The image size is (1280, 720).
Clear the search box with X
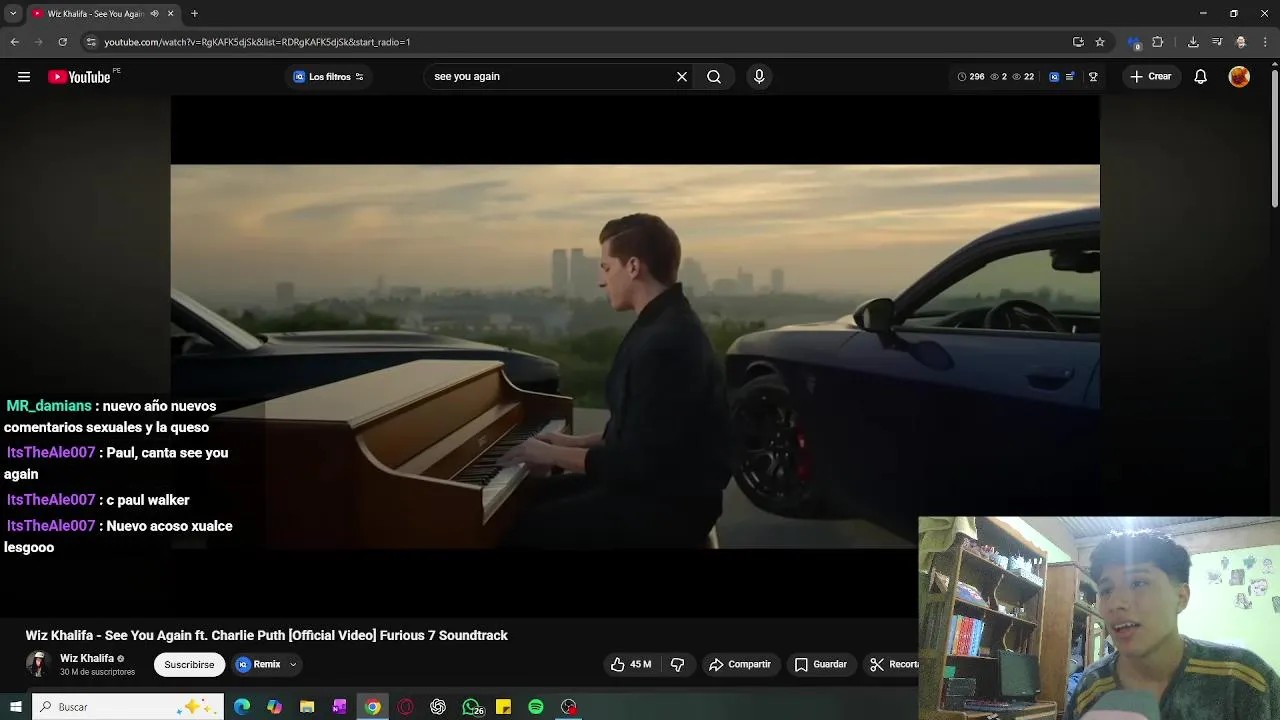pos(682,77)
